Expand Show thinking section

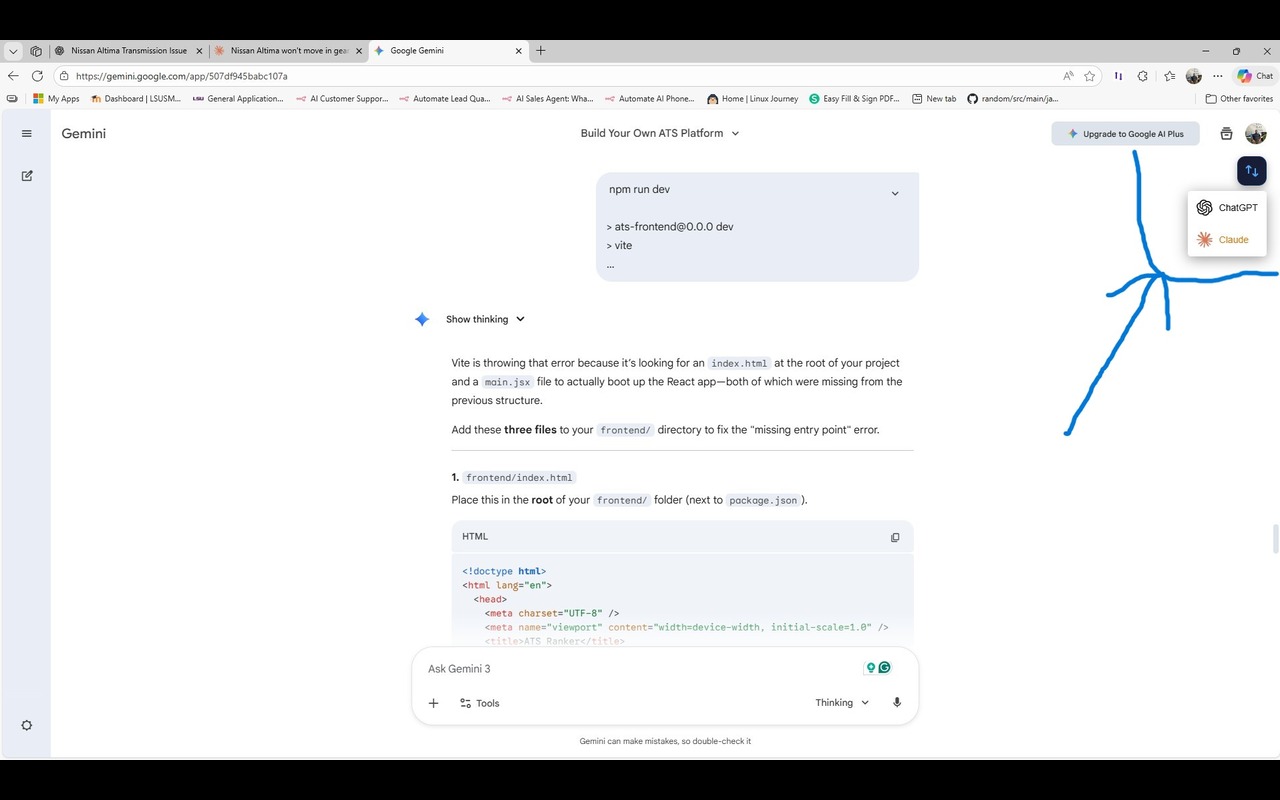(x=485, y=319)
